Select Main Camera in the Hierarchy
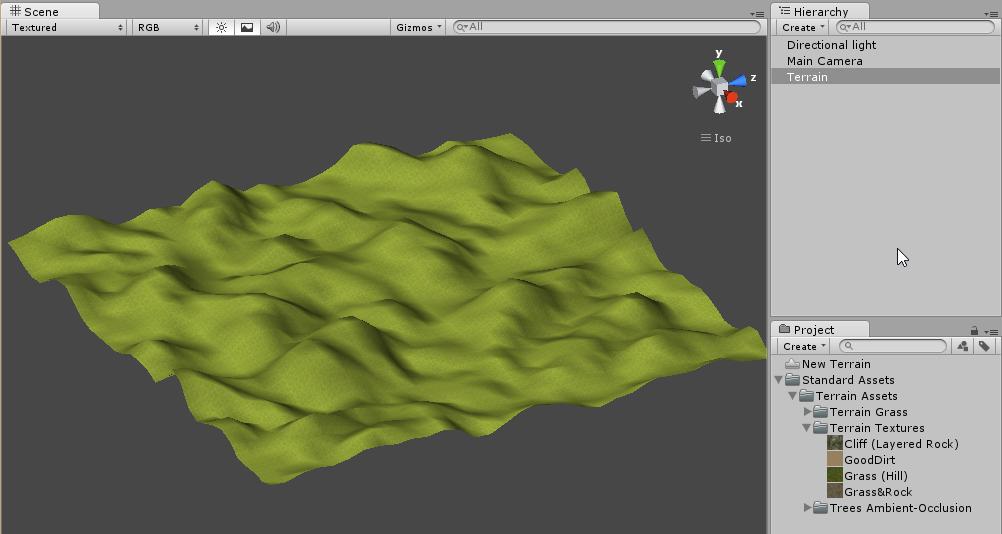Image resolution: width=1002 pixels, height=534 pixels. tap(824, 61)
